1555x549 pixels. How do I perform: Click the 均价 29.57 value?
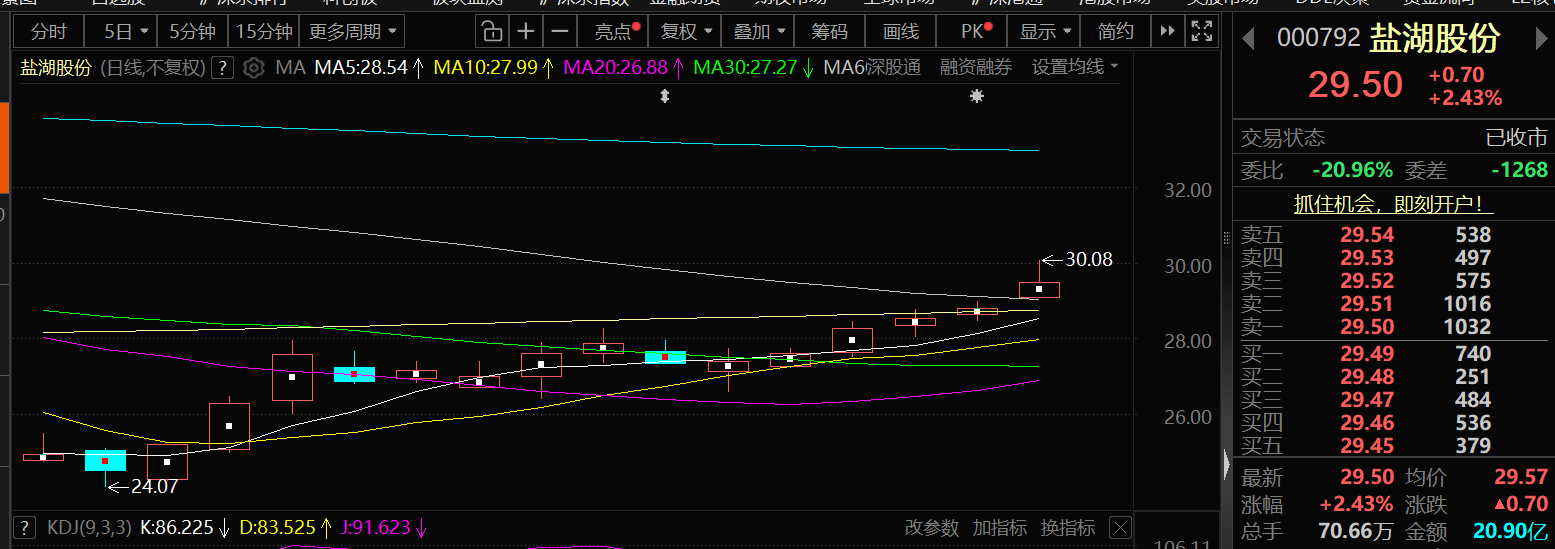[x=1519, y=478]
